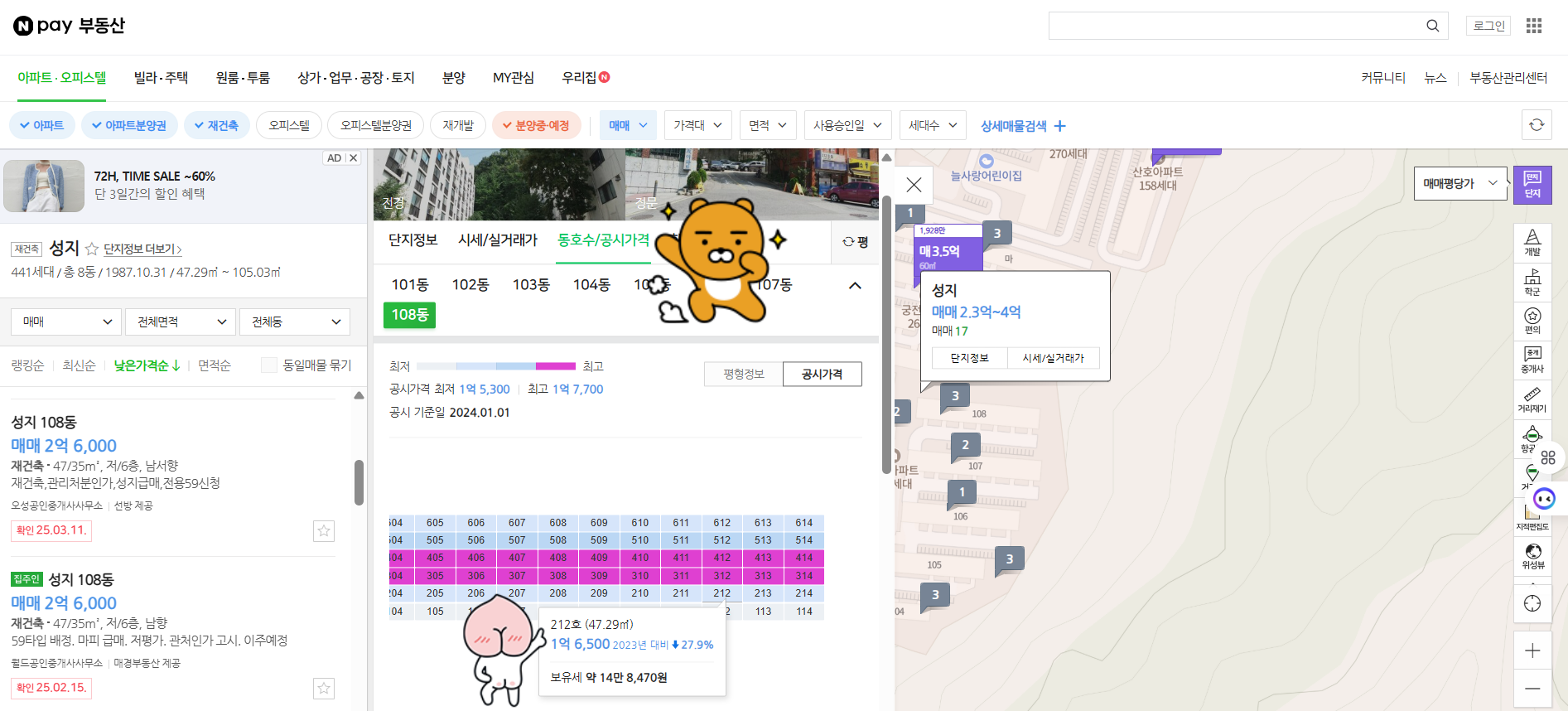Click unit 610 light-blue cell
Image resolution: width=1568 pixels, height=711 pixels.
[x=640, y=523]
